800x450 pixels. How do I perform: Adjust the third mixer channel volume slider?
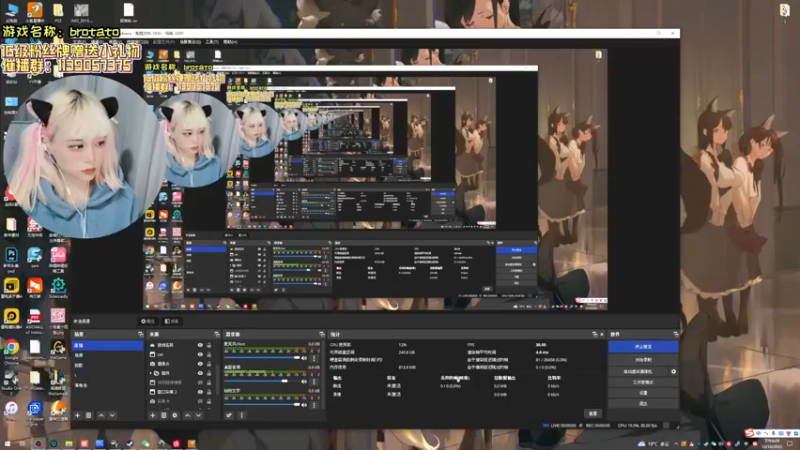[262, 404]
